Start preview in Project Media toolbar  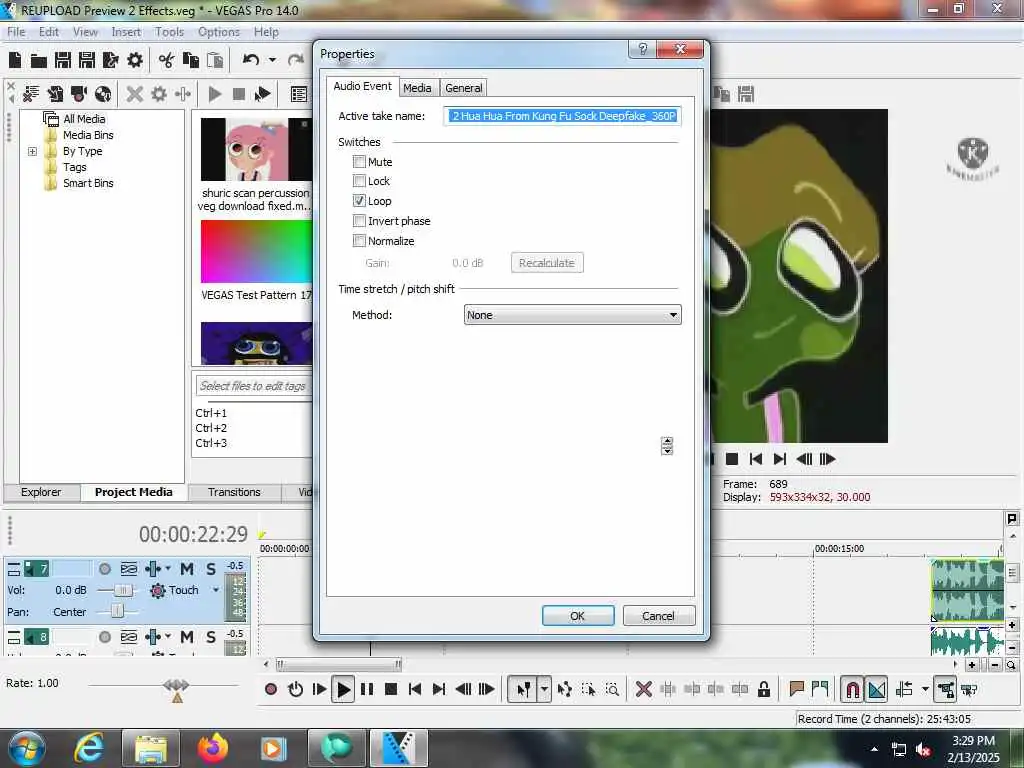pos(214,94)
